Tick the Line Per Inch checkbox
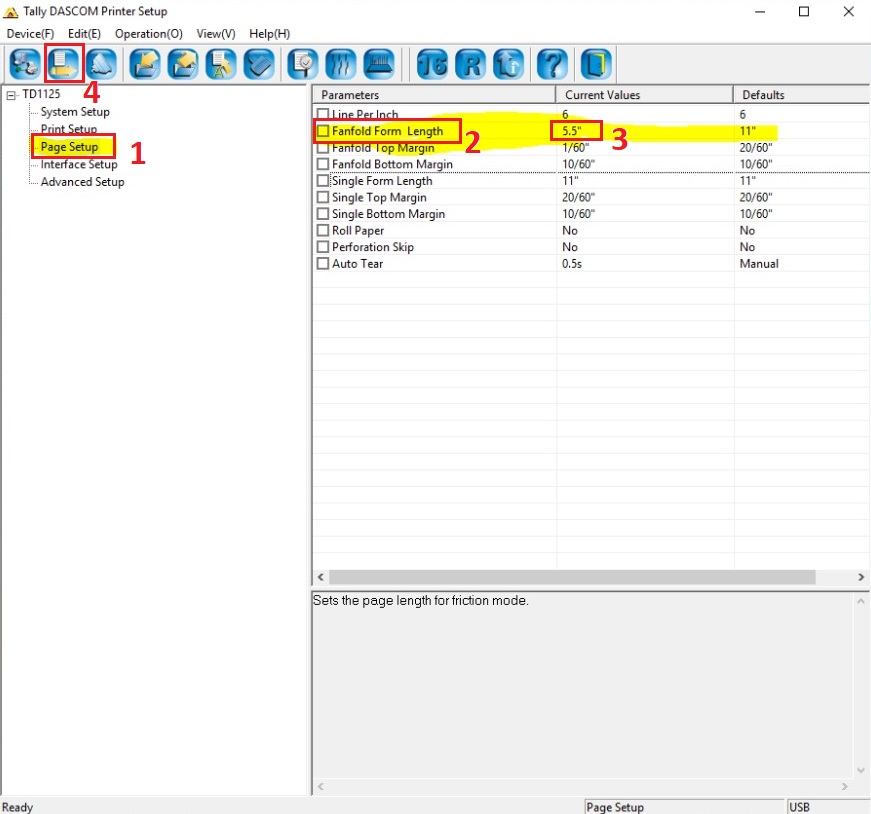Image resolution: width=871 pixels, height=814 pixels. pyautogui.click(x=323, y=114)
